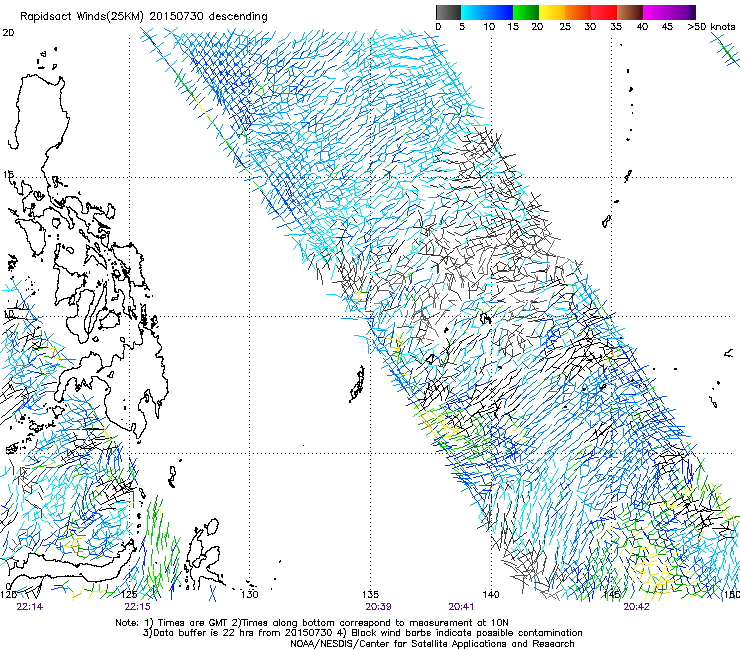The image size is (740, 650).
Task: Click the red 30-35 knots color band
Action: [604, 12]
